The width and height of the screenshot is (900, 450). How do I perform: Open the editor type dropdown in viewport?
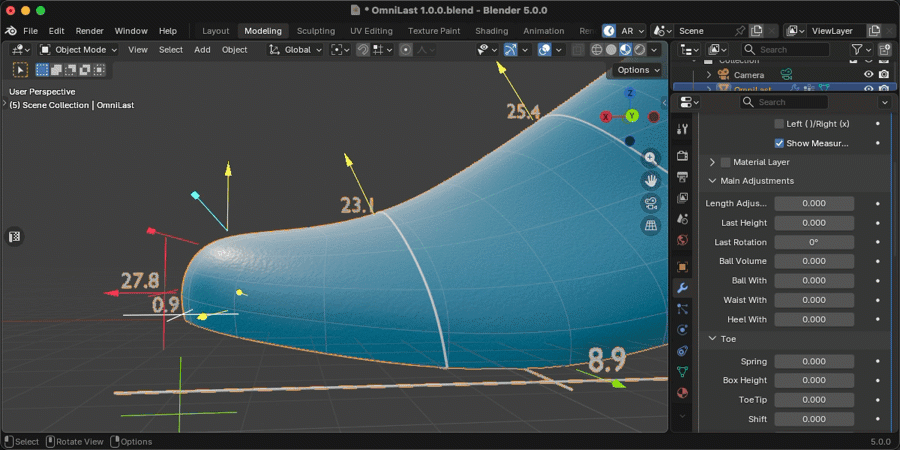[x=21, y=50]
